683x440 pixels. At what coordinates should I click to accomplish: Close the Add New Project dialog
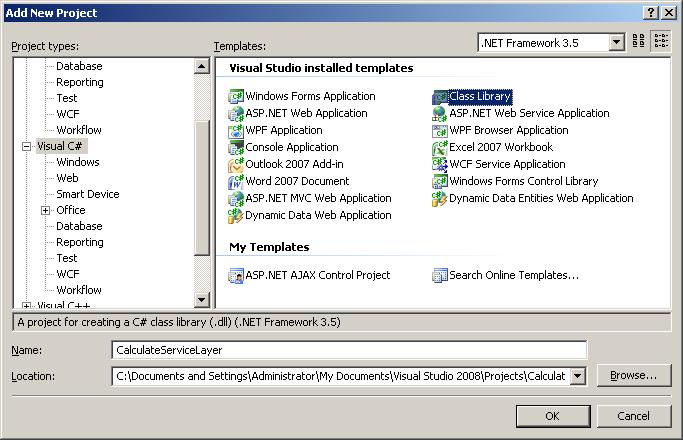tap(669, 12)
